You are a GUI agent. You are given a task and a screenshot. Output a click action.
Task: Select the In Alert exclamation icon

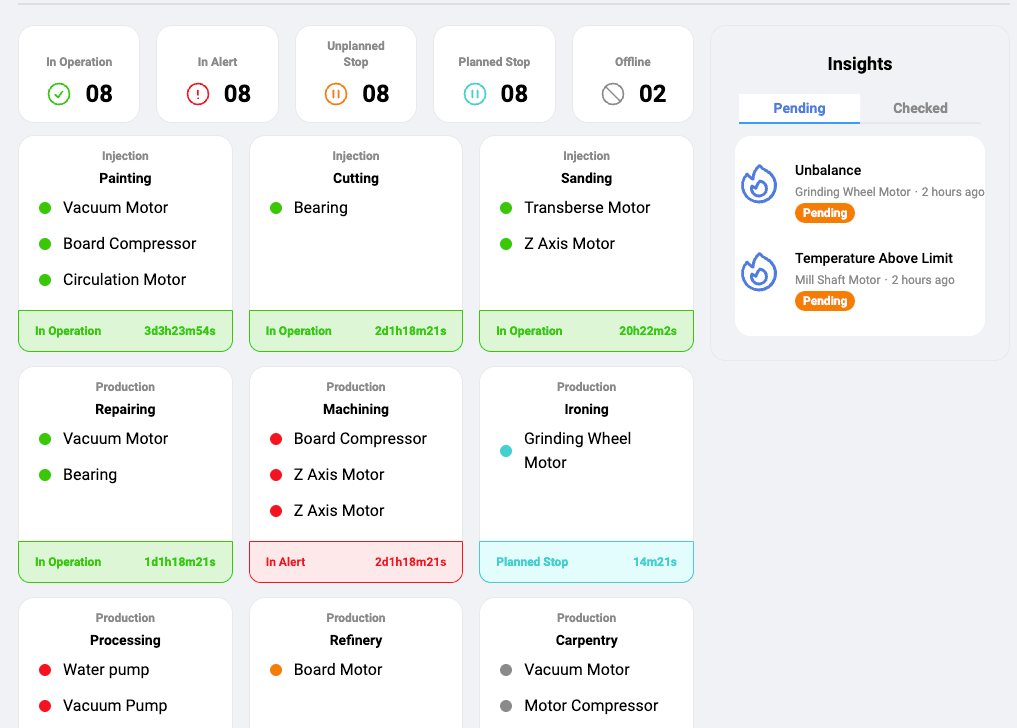pos(198,95)
